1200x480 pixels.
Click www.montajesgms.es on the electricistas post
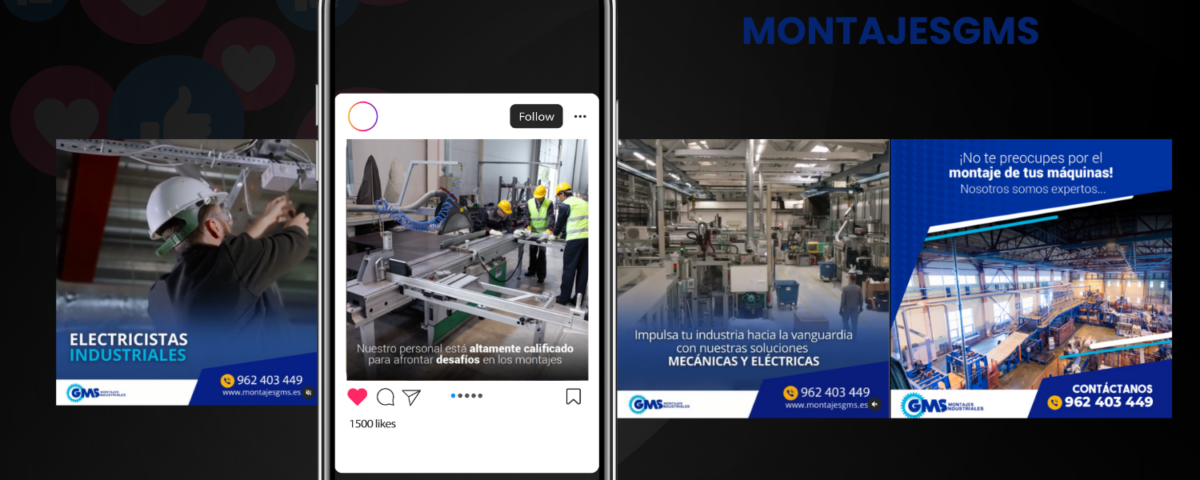pyautogui.click(x=262, y=393)
